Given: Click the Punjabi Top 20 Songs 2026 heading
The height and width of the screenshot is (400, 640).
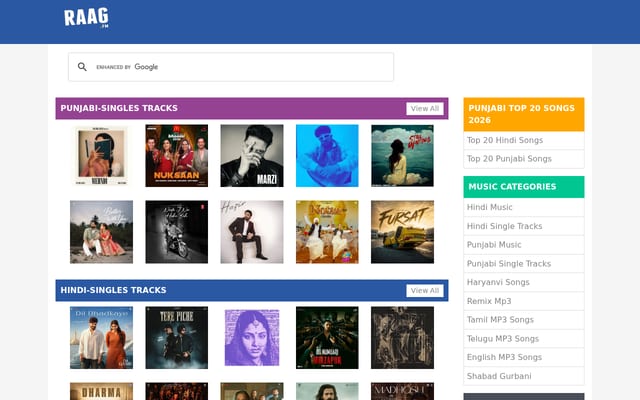Looking at the screenshot, I should (x=521, y=114).
